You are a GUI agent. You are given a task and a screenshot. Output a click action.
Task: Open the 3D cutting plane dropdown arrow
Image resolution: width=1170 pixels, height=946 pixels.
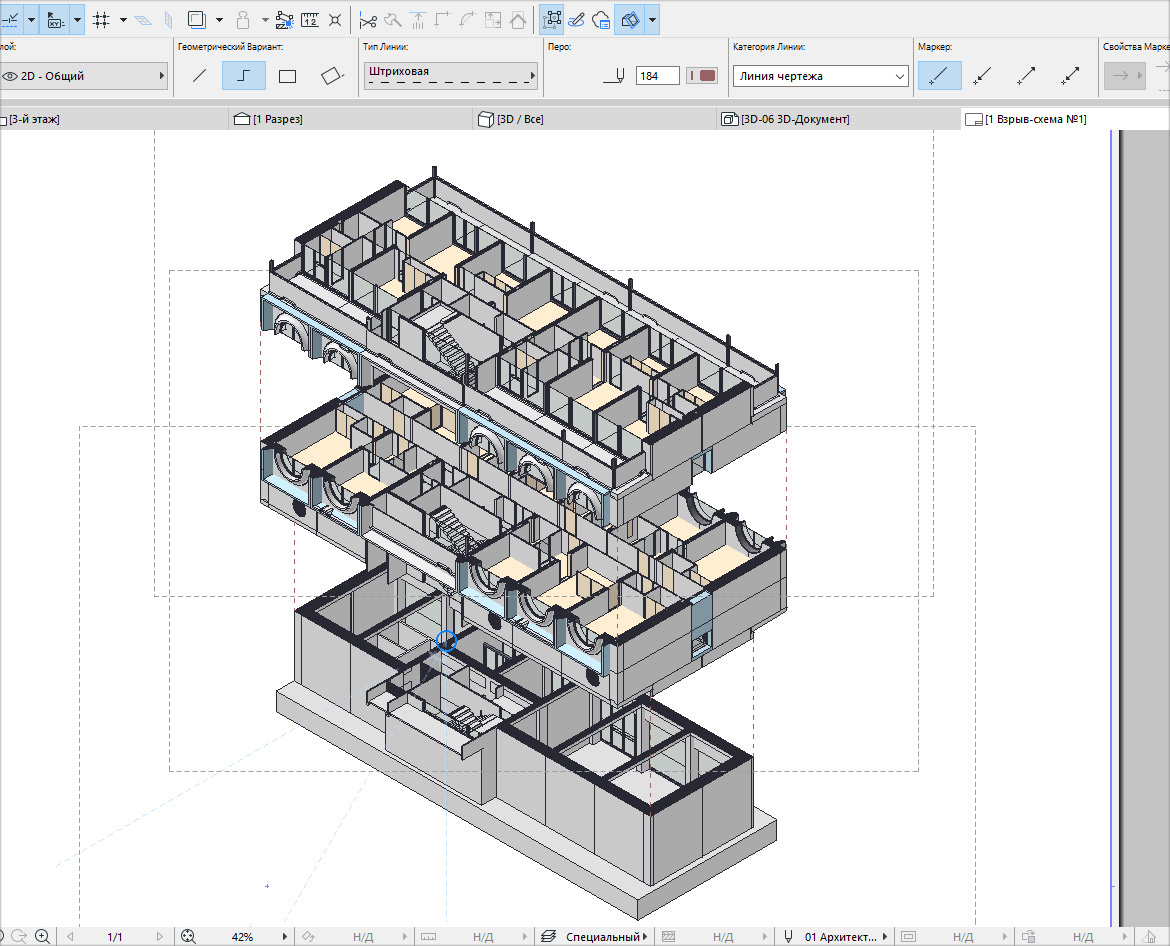[x=652, y=20]
